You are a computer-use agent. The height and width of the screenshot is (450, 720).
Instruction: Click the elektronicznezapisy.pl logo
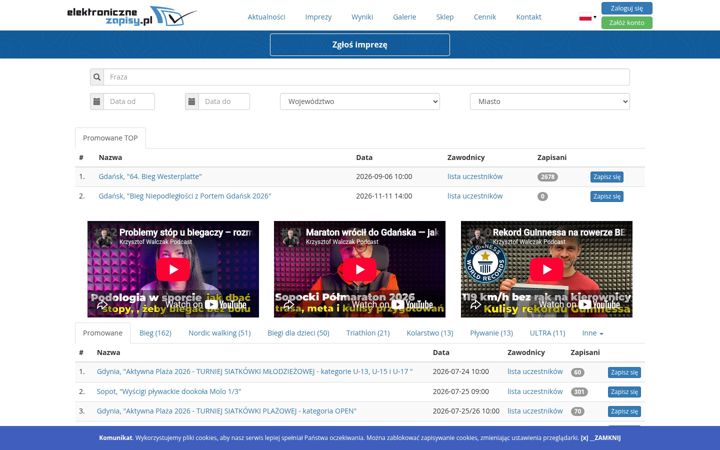pos(131,16)
